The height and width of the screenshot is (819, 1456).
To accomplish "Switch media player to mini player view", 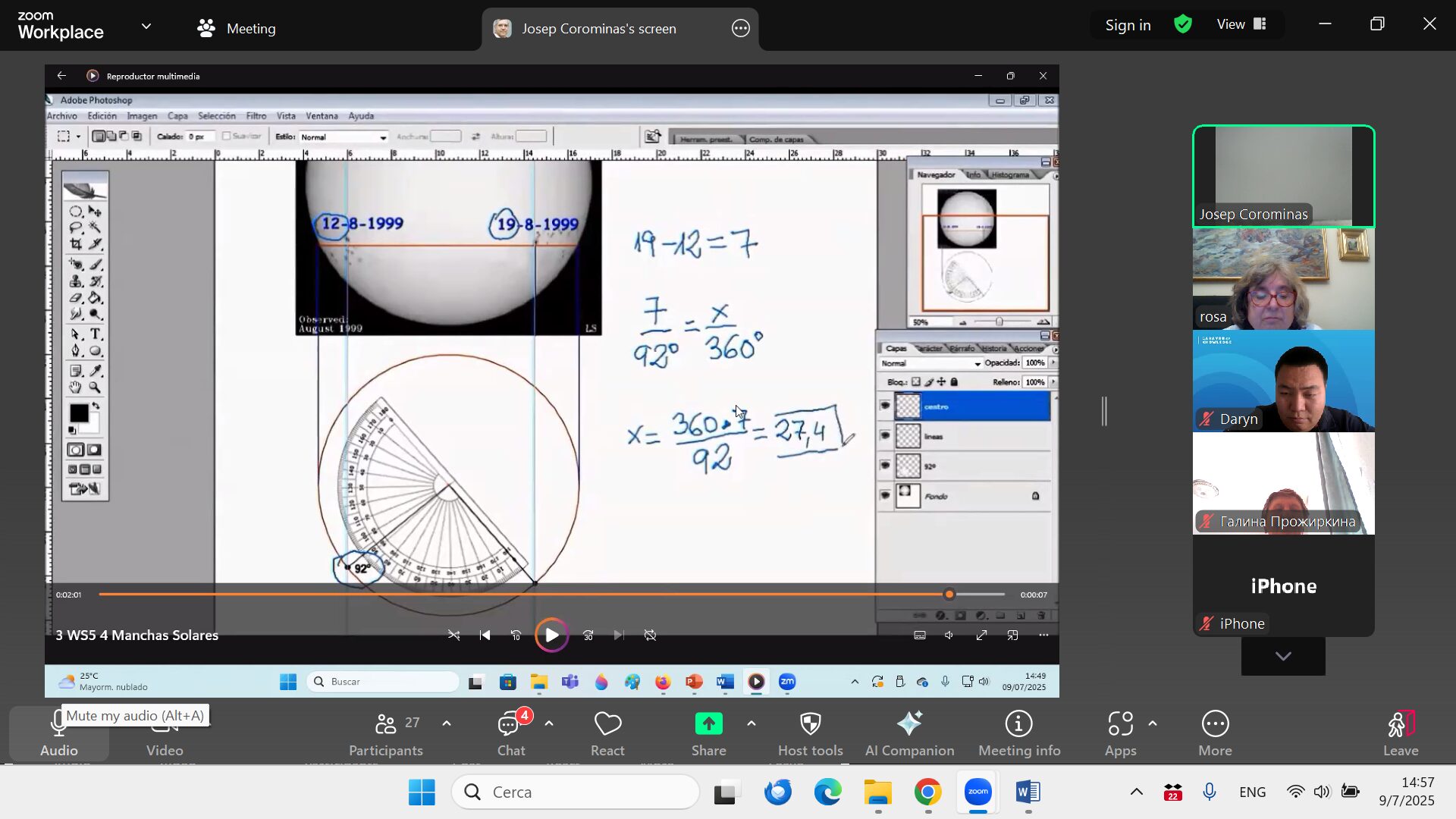I will coord(1012,635).
